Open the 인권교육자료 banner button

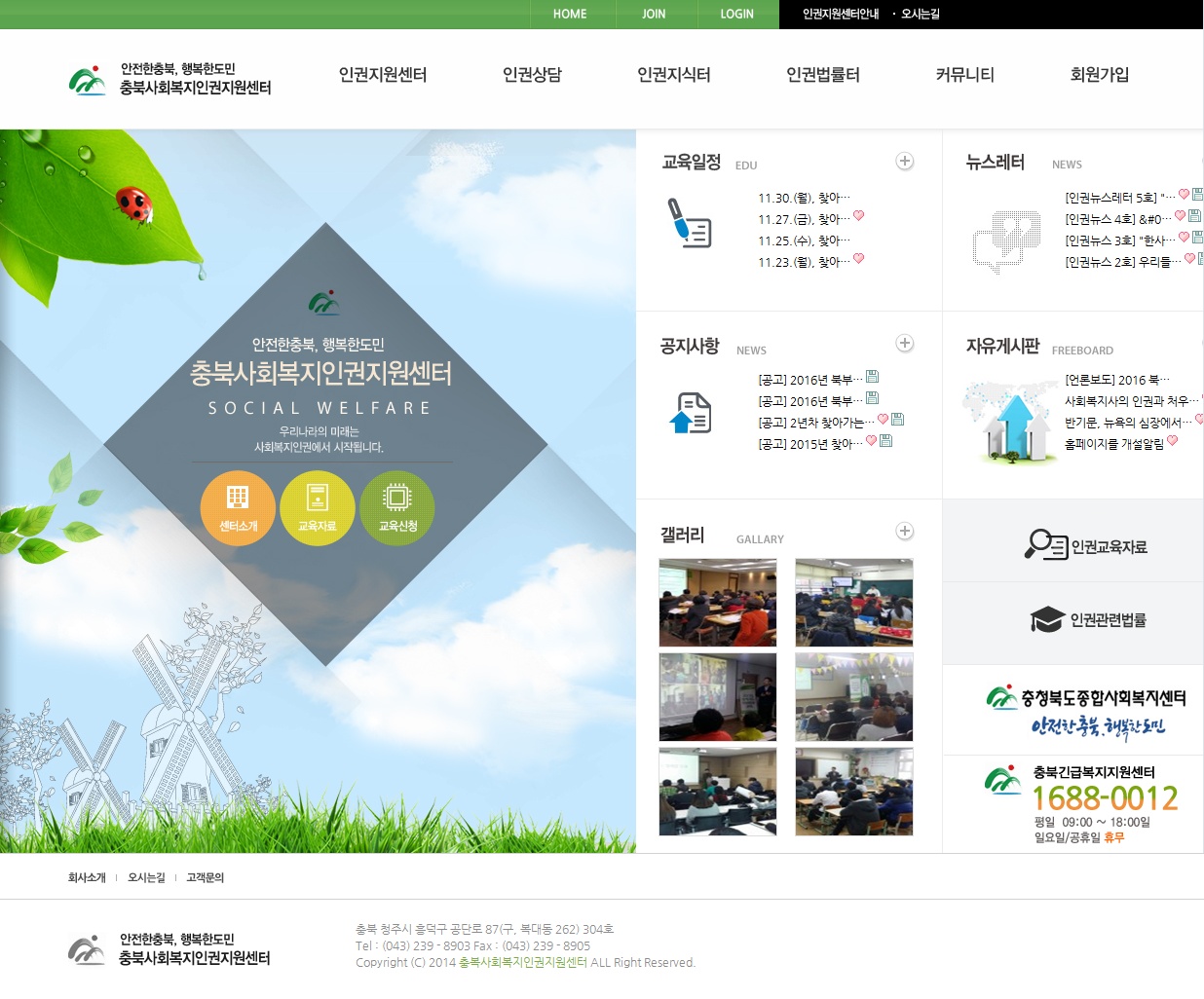click(1073, 545)
